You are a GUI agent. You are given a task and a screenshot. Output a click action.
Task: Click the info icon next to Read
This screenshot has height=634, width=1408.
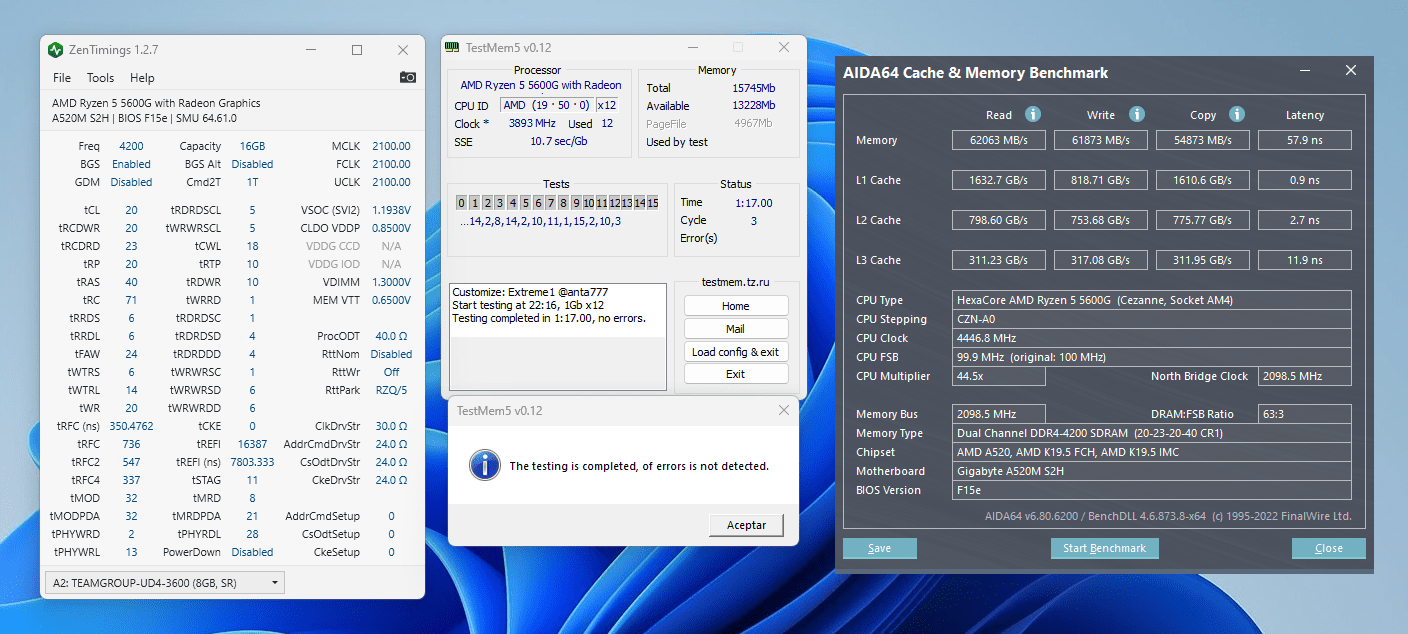pyautogui.click(x=1033, y=114)
